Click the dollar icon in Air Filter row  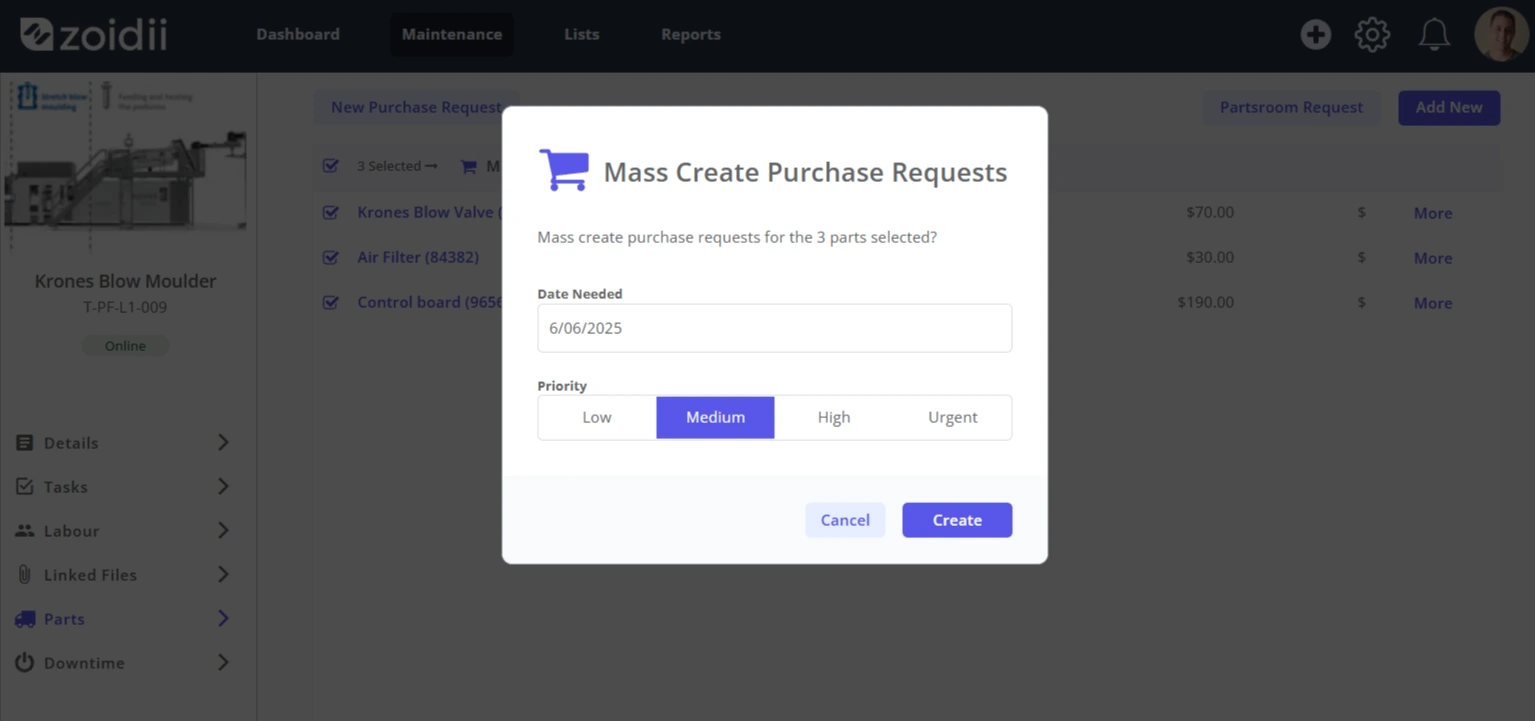[x=1361, y=258]
